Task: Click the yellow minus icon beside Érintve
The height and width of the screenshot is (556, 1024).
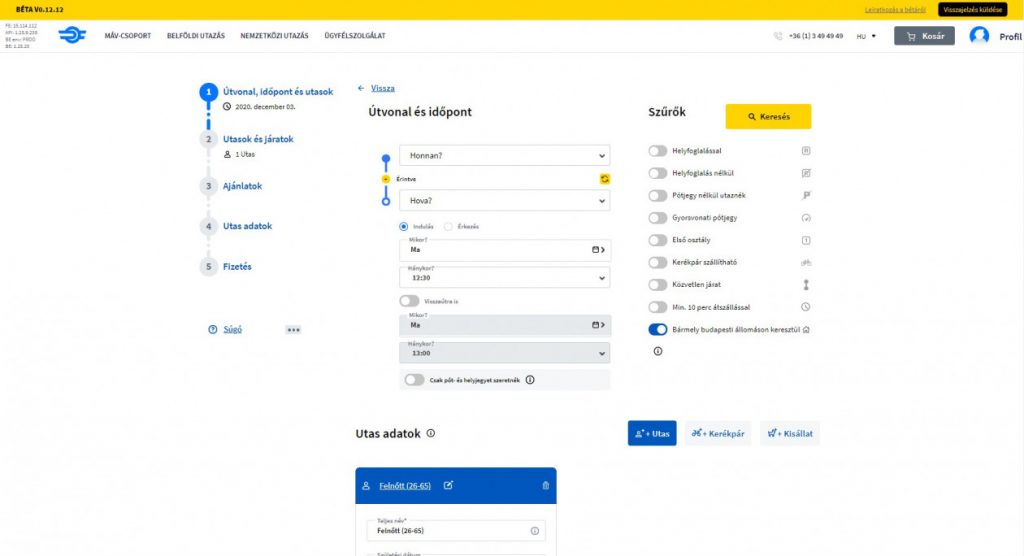Action: tap(386, 179)
